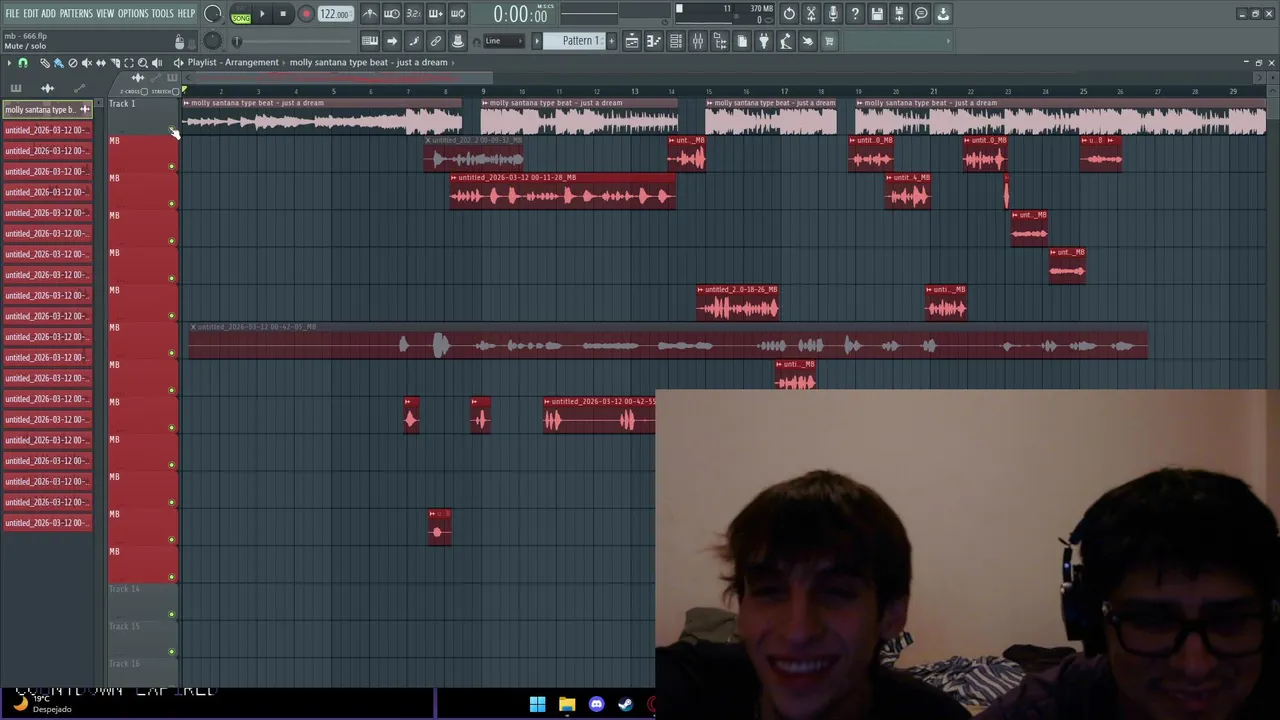The height and width of the screenshot is (720, 1280).
Task: Open the channel rack view
Action: click(x=676, y=41)
